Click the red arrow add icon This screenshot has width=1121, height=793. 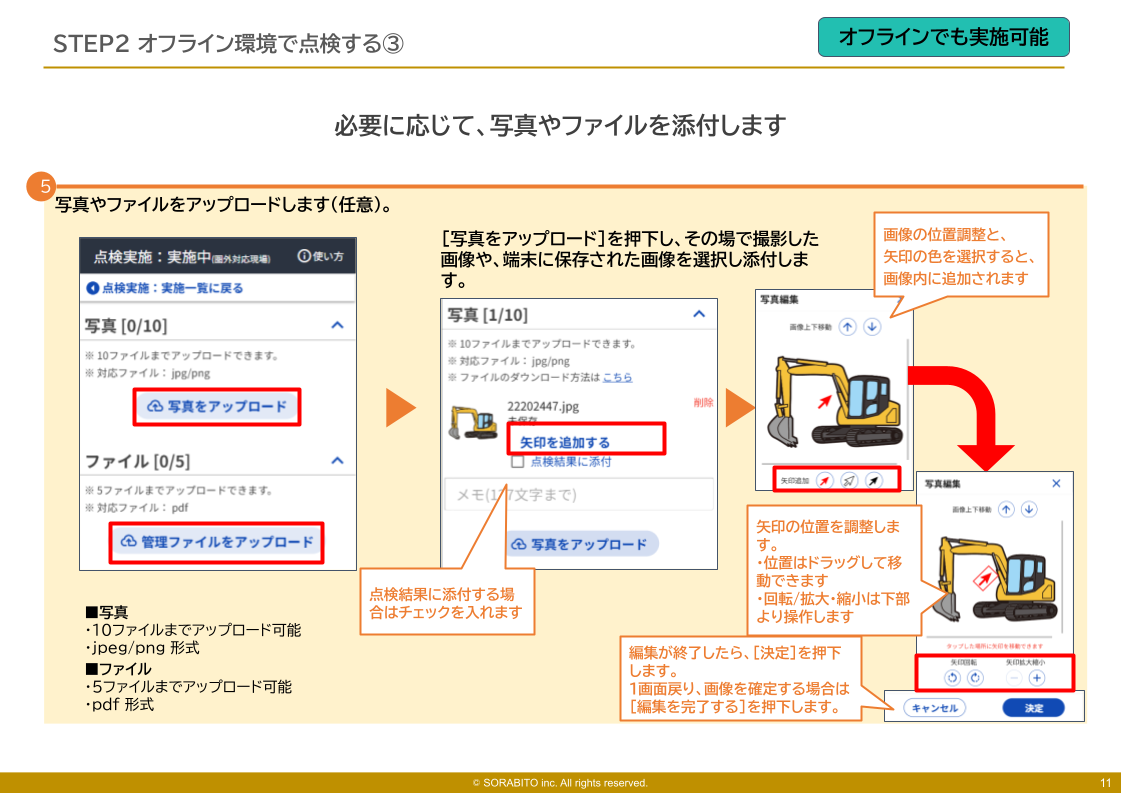coord(825,481)
